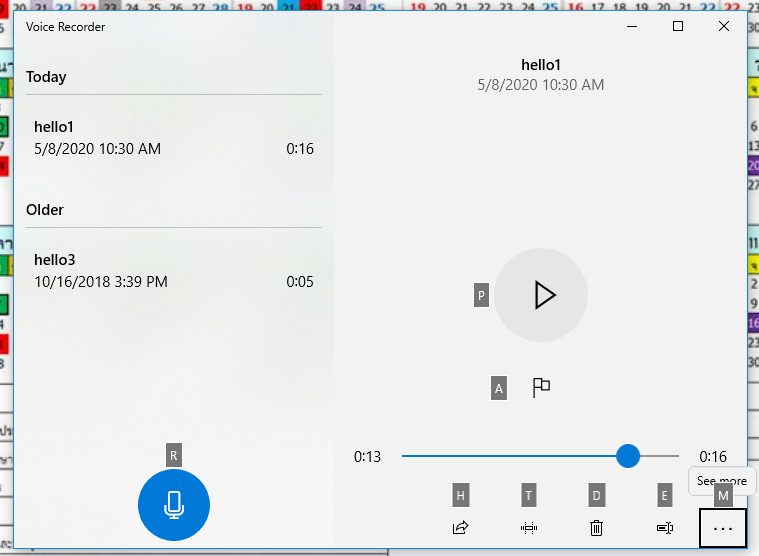The width and height of the screenshot is (759, 556).
Task: Click the Older section header
Action: (x=45, y=210)
